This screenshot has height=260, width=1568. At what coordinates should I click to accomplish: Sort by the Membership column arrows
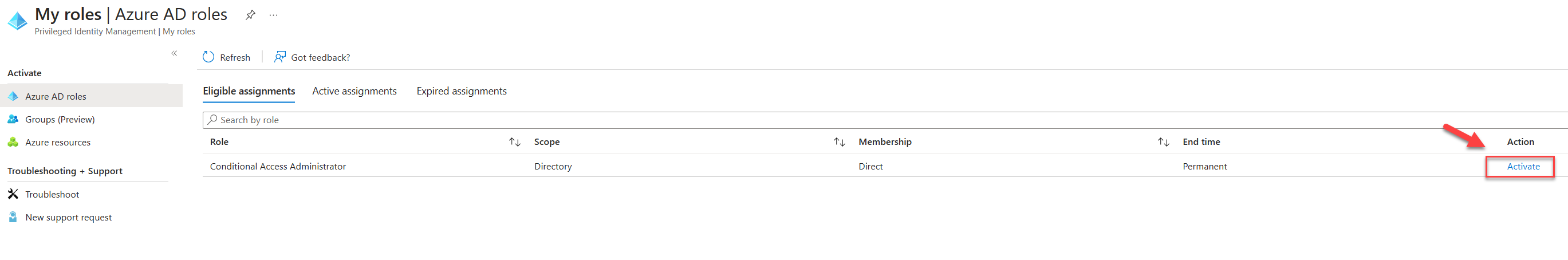[x=1163, y=142]
